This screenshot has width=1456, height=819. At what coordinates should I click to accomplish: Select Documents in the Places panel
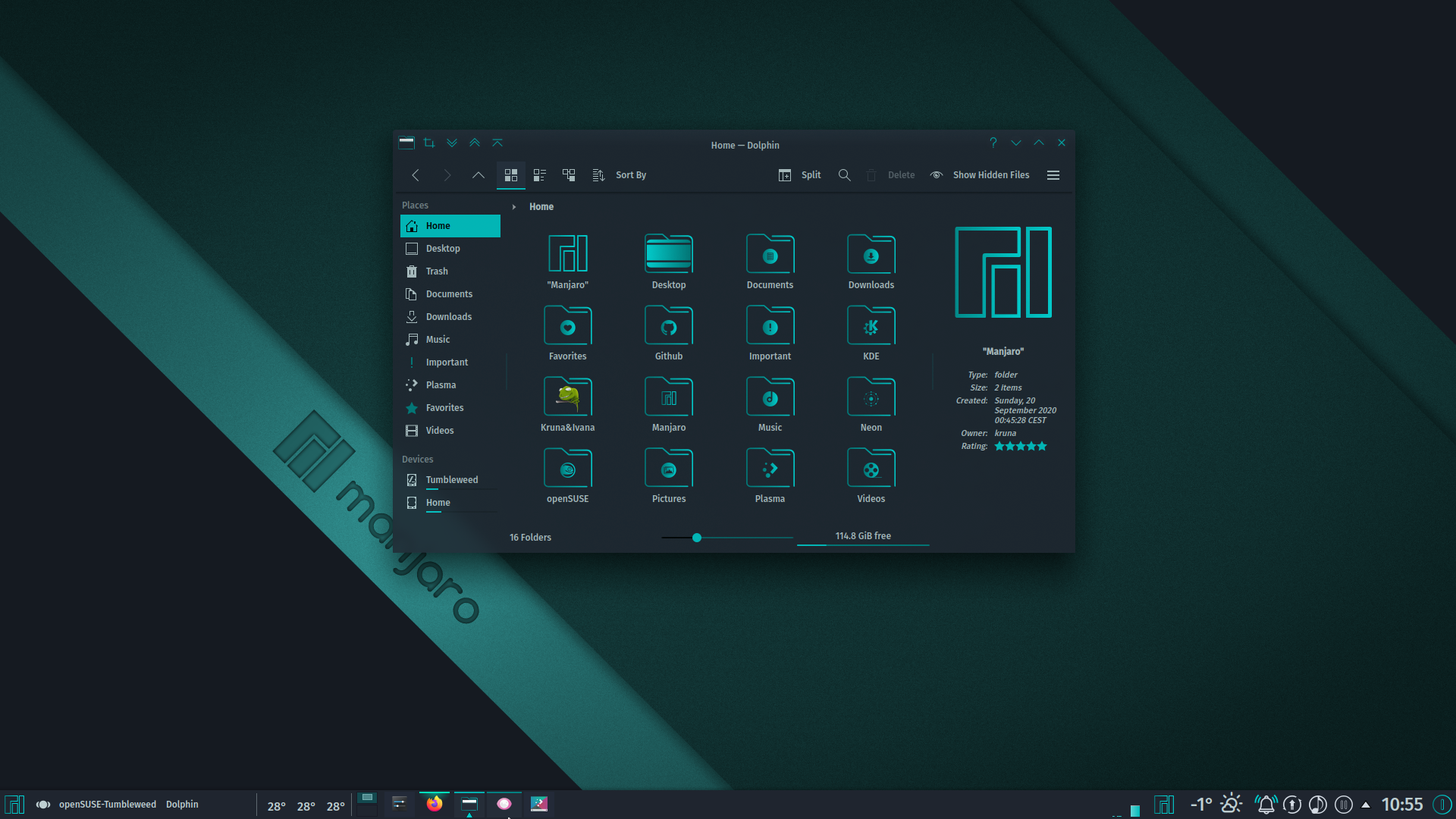[450, 294]
